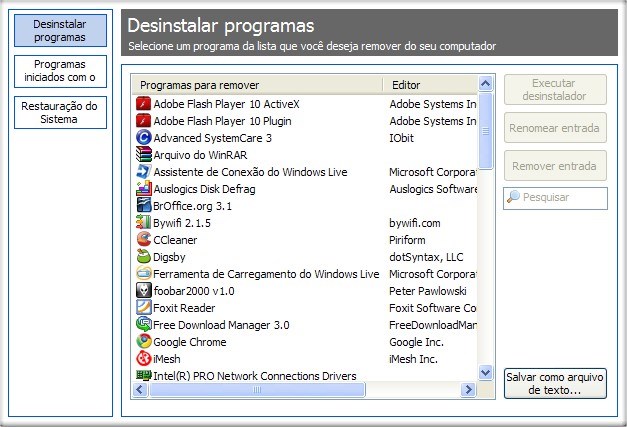Click the bywifi.com editor cell

pos(415,223)
